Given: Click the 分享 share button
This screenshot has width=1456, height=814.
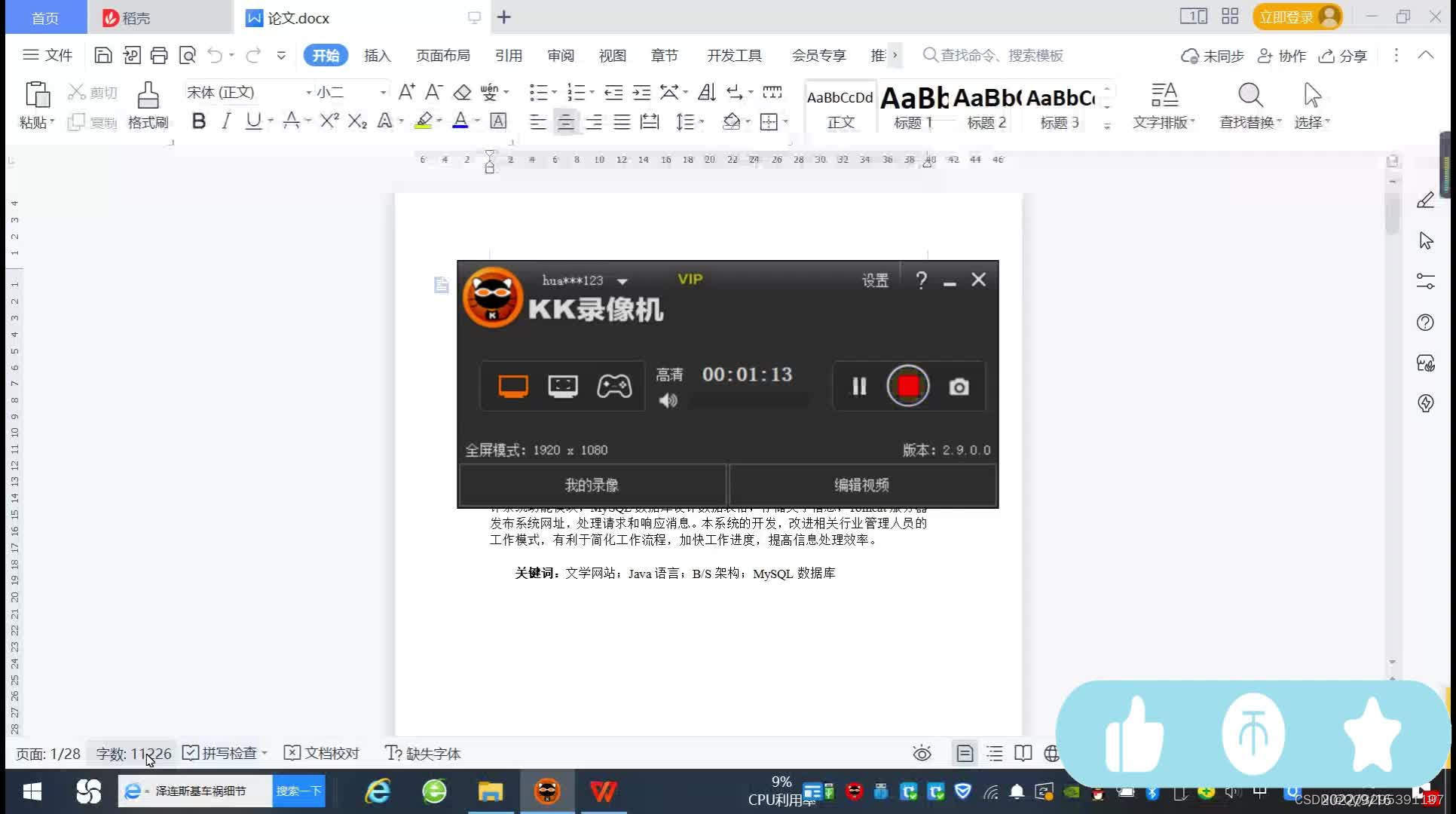Looking at the screenshot, I should click(1342, 56).
